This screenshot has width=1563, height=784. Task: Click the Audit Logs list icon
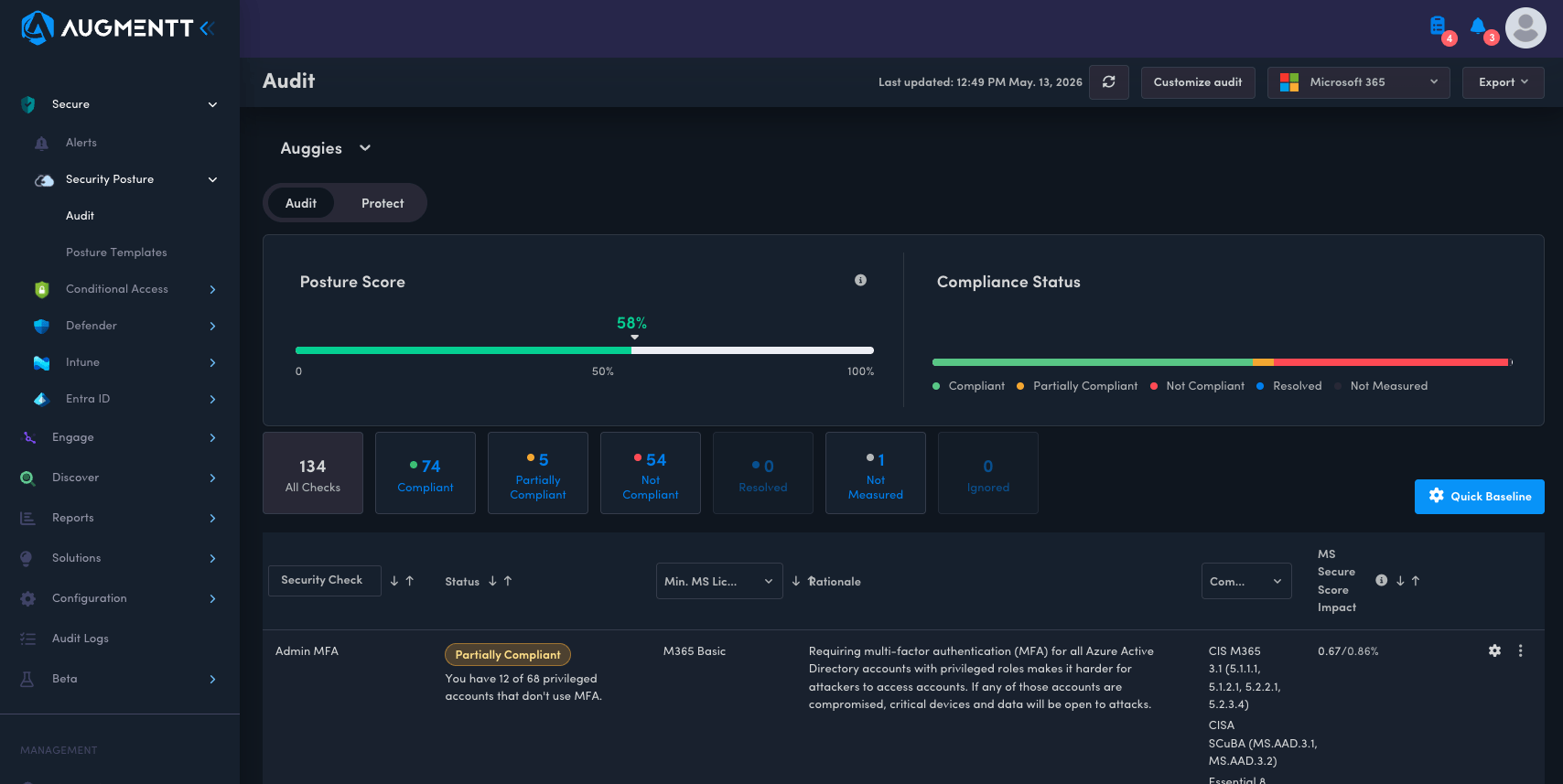click(x=28, y=639)
